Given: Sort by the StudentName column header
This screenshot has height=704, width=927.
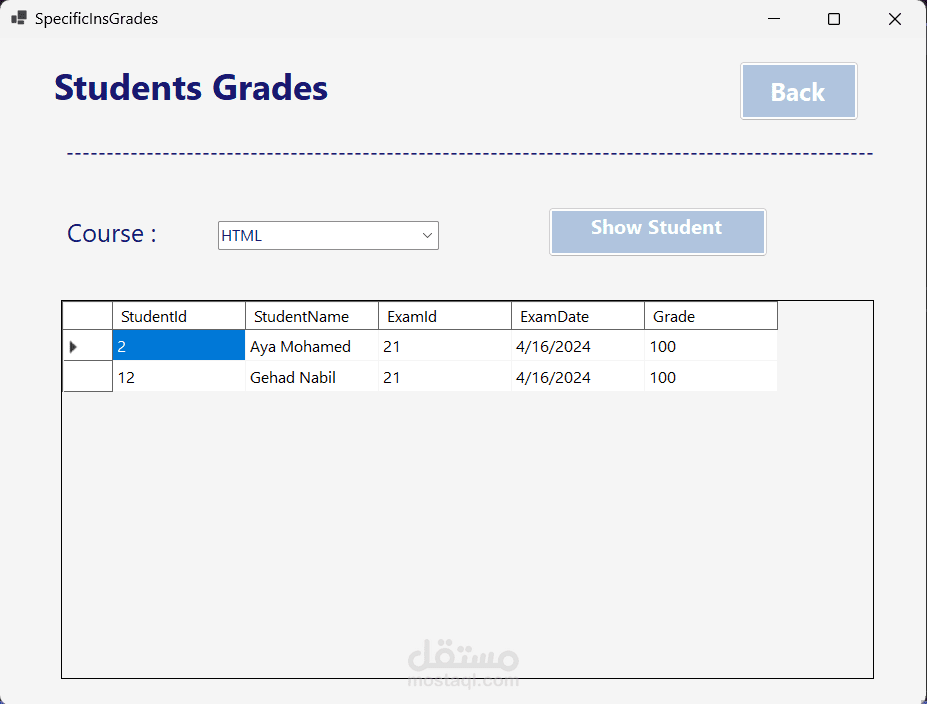Looking at the screenshot, I should point(312,316).
